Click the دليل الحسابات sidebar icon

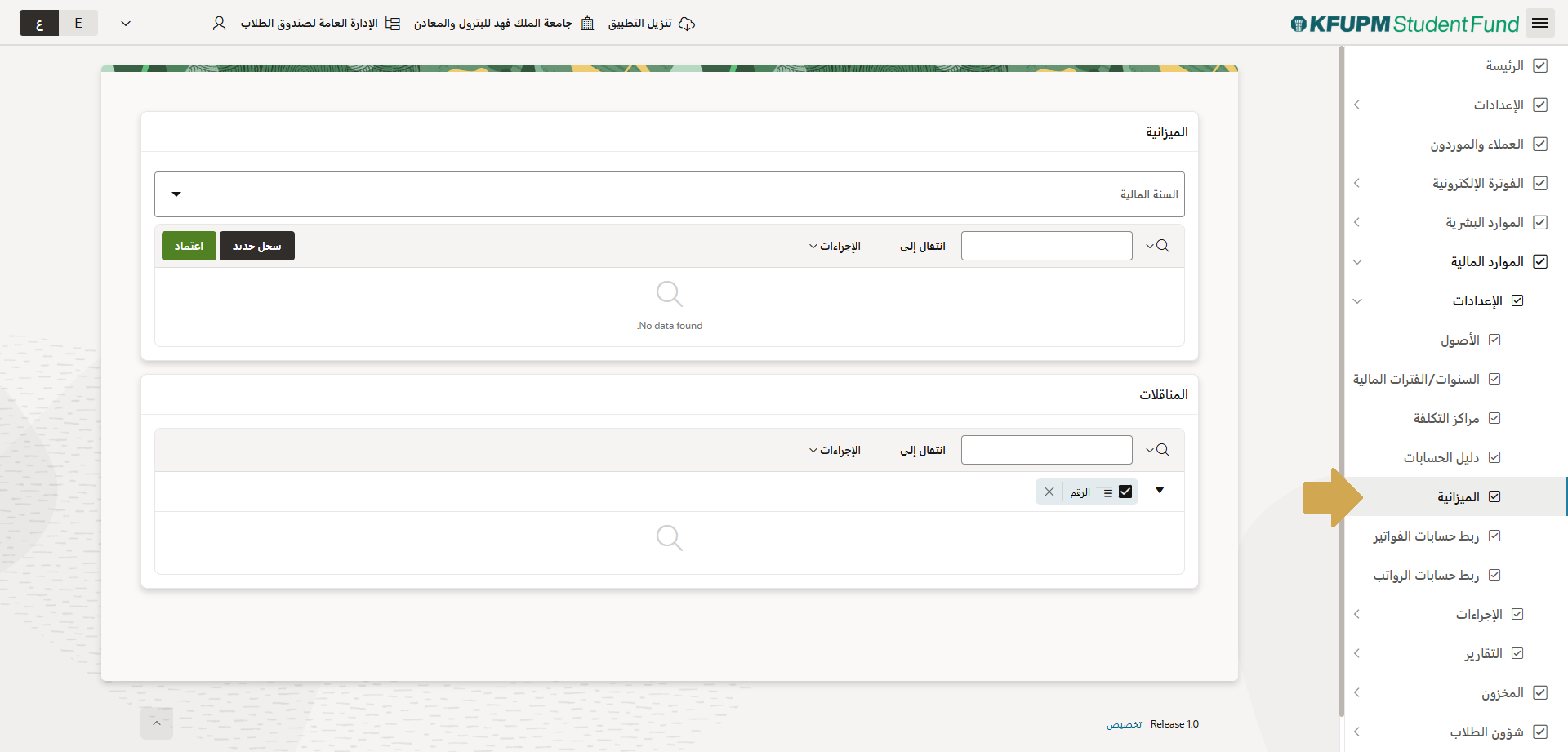(1494, 457)
